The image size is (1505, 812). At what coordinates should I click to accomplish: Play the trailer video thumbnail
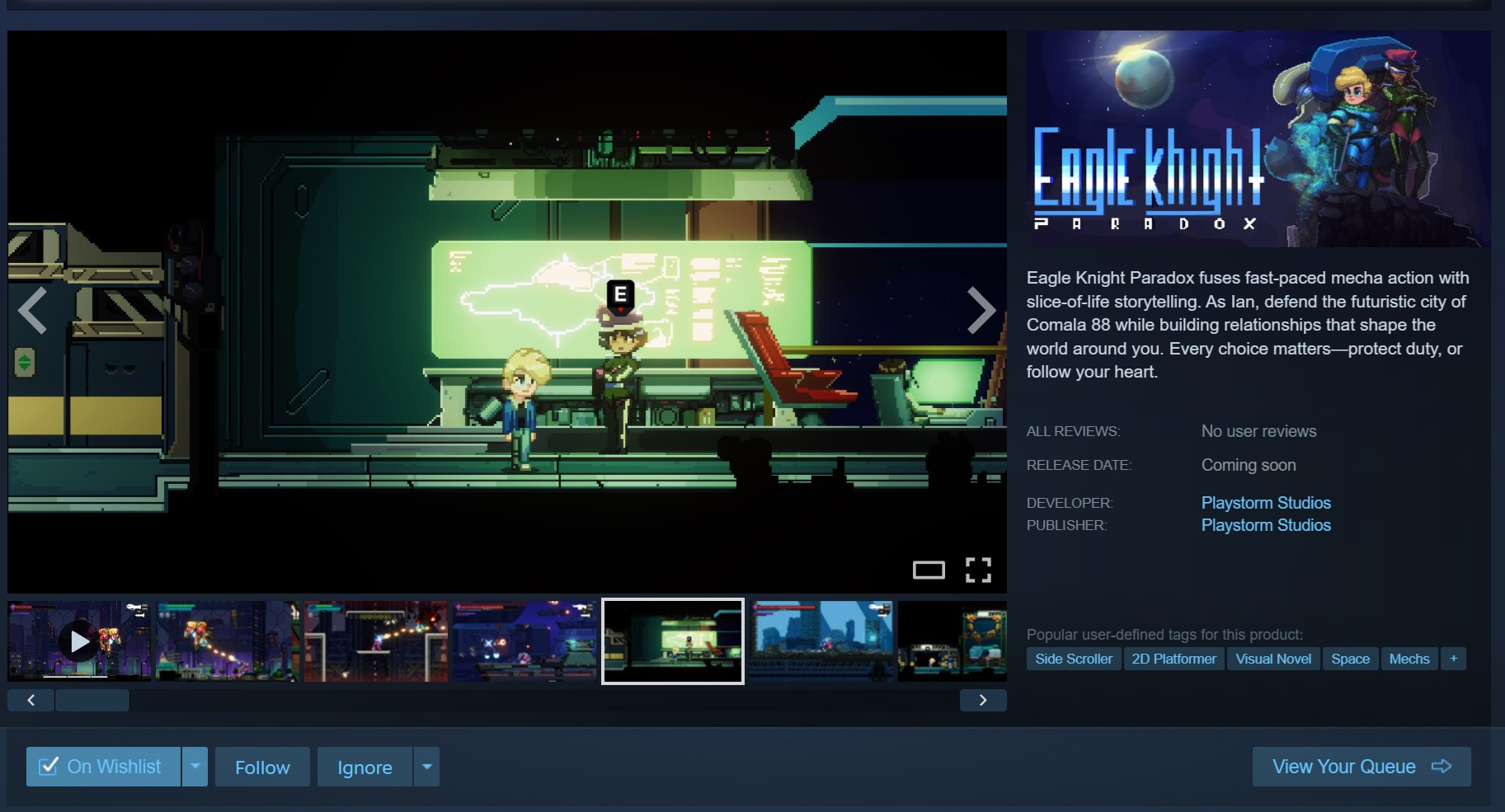tap(79, 641)
